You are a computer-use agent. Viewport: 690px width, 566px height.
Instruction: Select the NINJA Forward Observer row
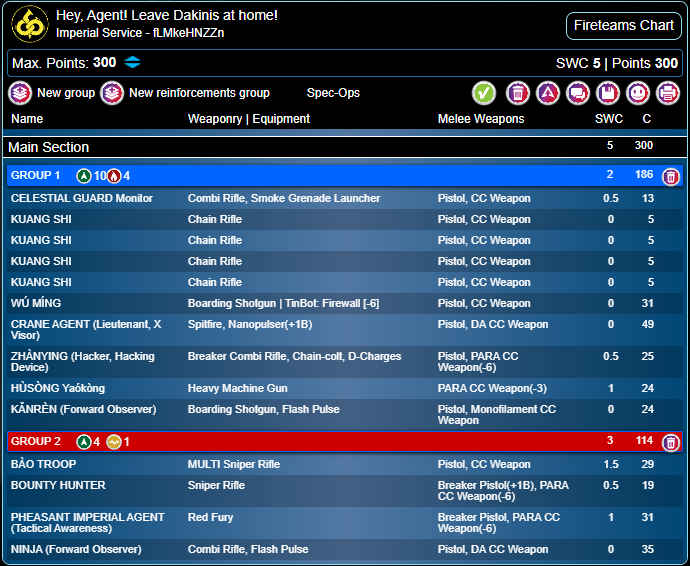tap(345, 549)
